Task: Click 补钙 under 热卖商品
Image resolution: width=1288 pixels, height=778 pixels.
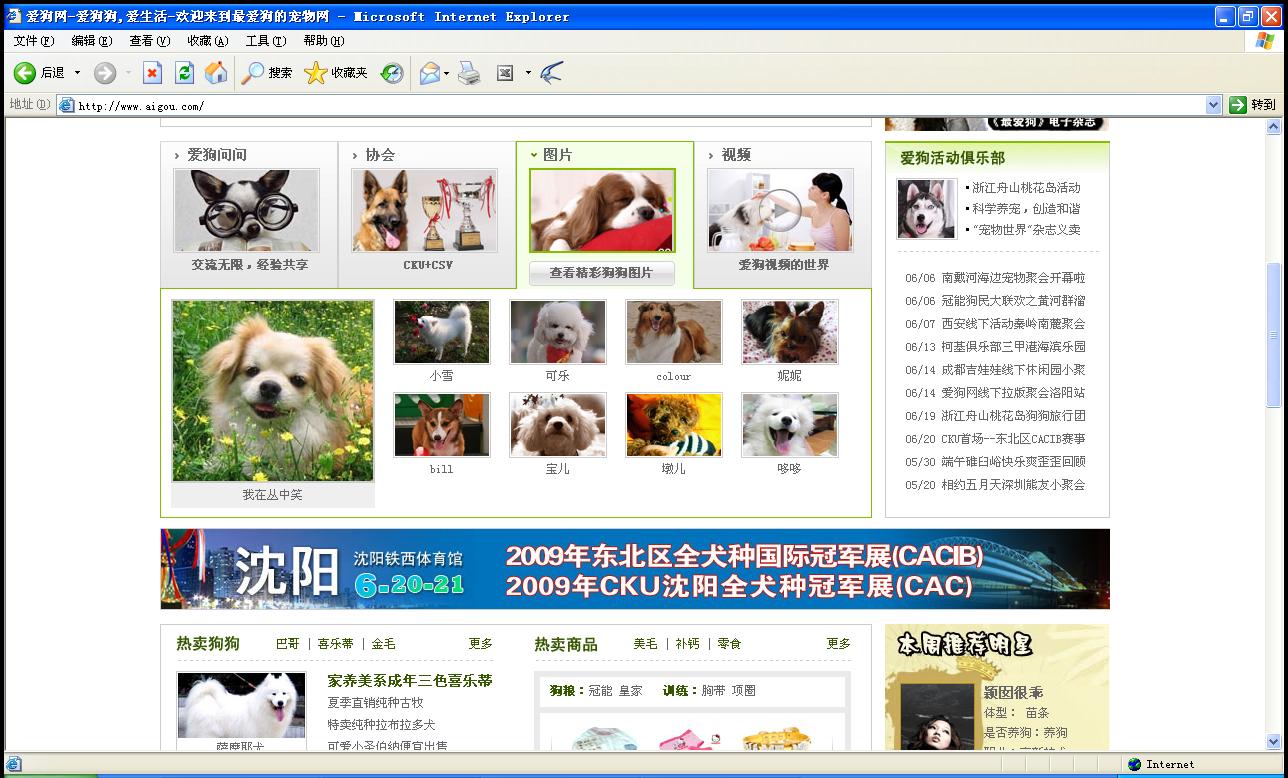Action: (x=688, y=644)
